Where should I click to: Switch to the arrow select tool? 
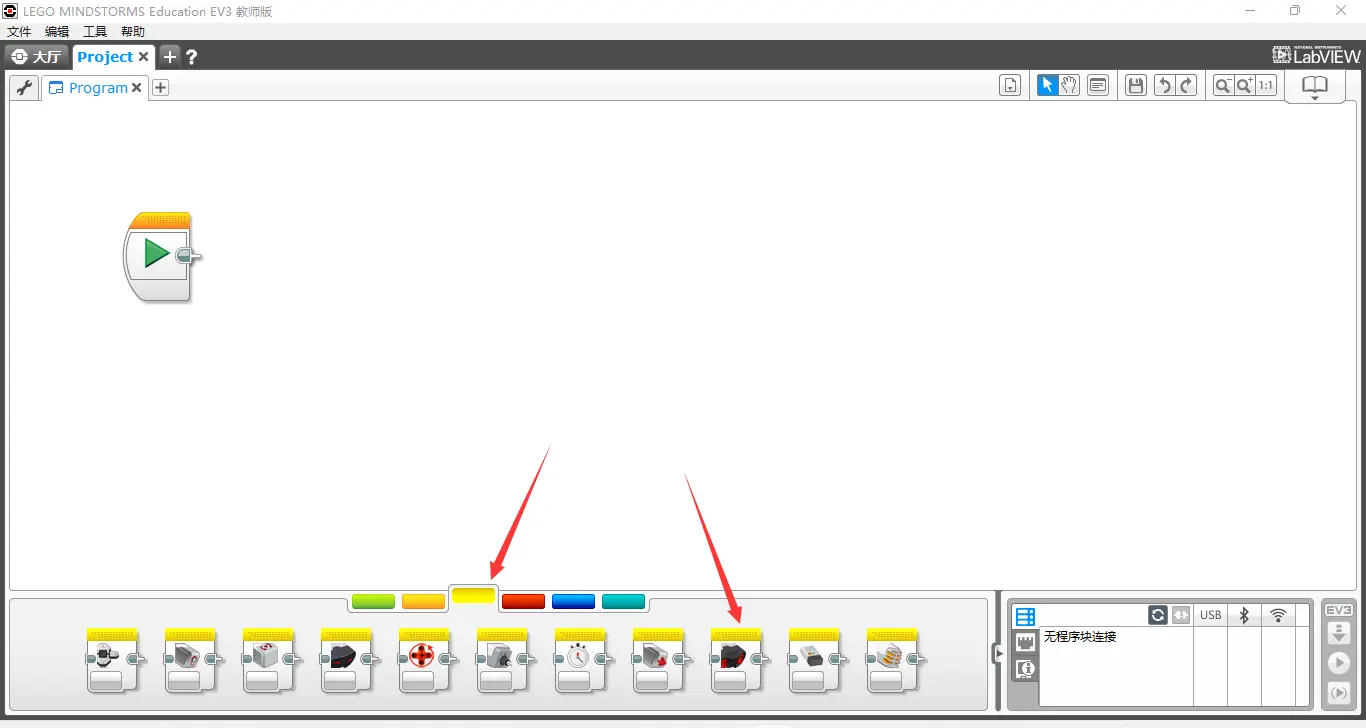(1047, 86)
